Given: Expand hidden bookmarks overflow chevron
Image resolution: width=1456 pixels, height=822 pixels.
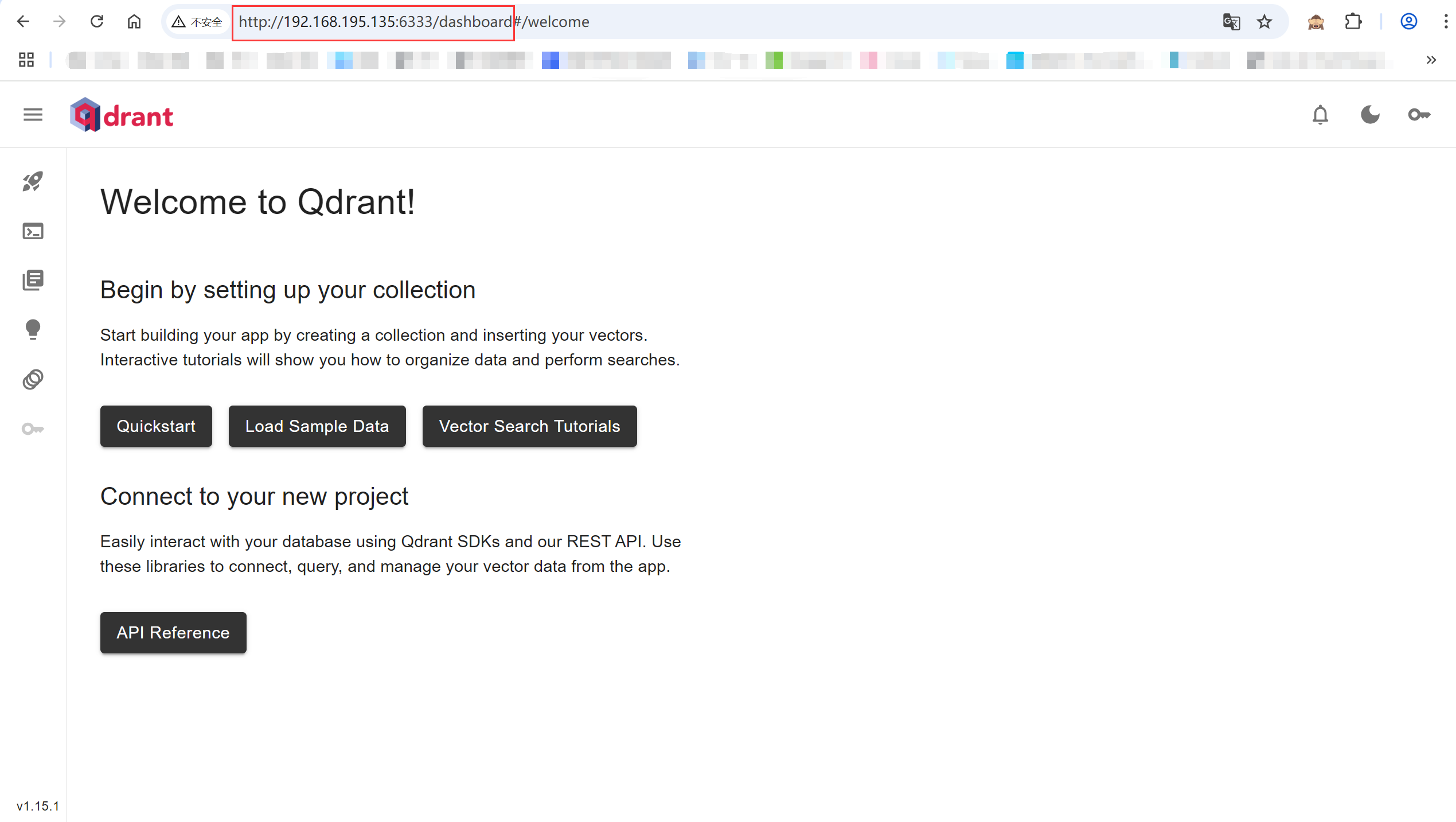Looking at the screenshot, I should pyautogui.click(x=1431, y=60).
